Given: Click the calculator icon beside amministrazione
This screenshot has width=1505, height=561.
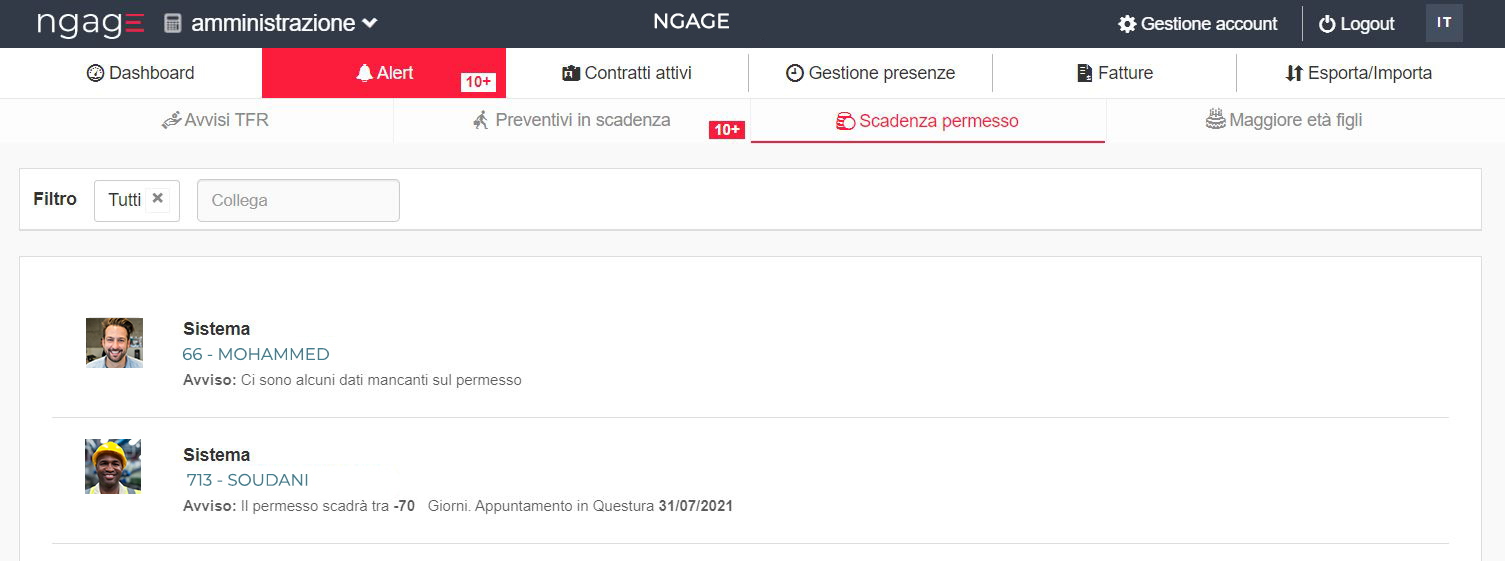Looking at the screenshot, I should tap(173, 23).
